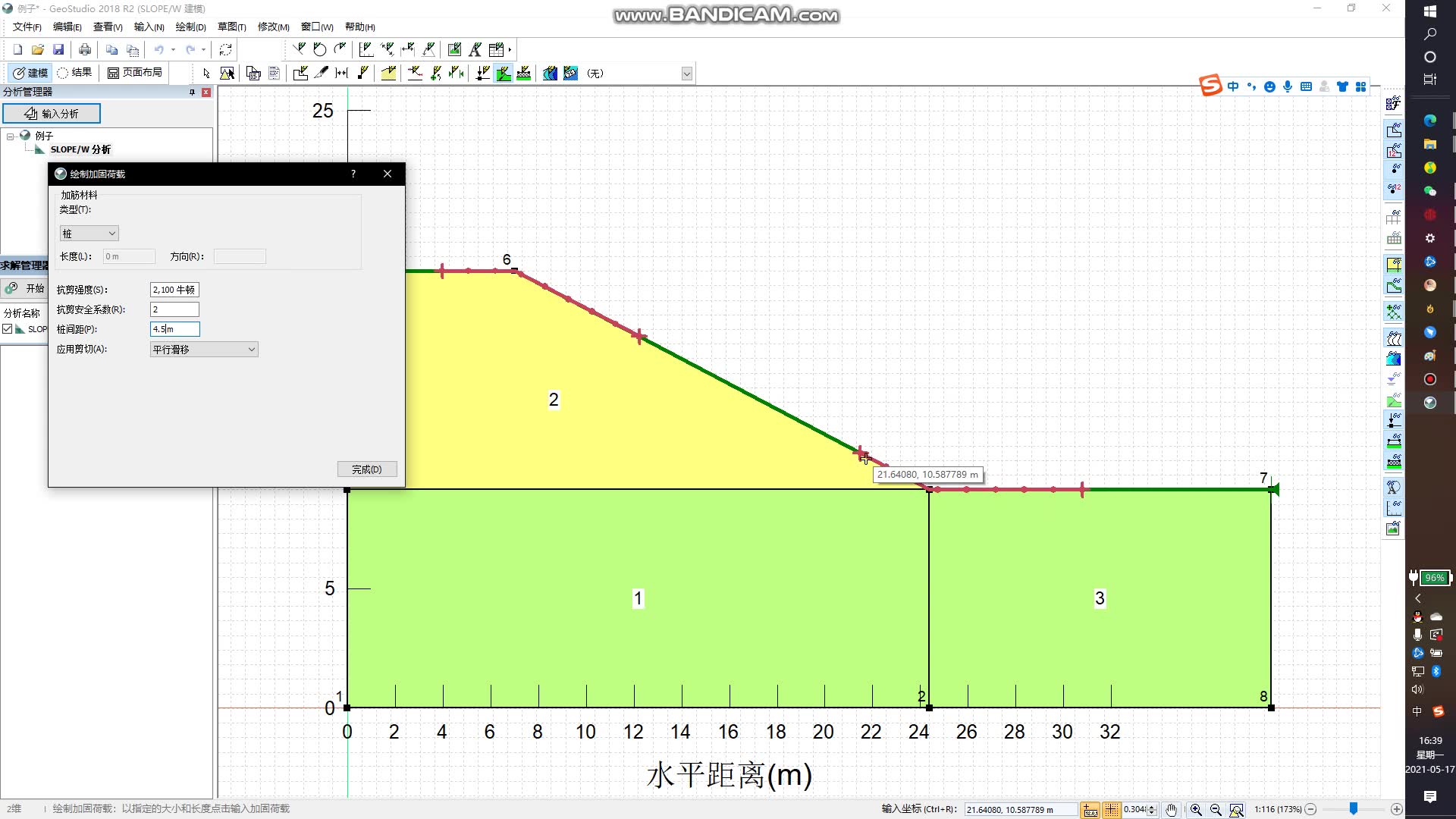This screenshot has height=819, width=1456.
Task: Click the save file toolbar icon
Action: click(58, 50)
